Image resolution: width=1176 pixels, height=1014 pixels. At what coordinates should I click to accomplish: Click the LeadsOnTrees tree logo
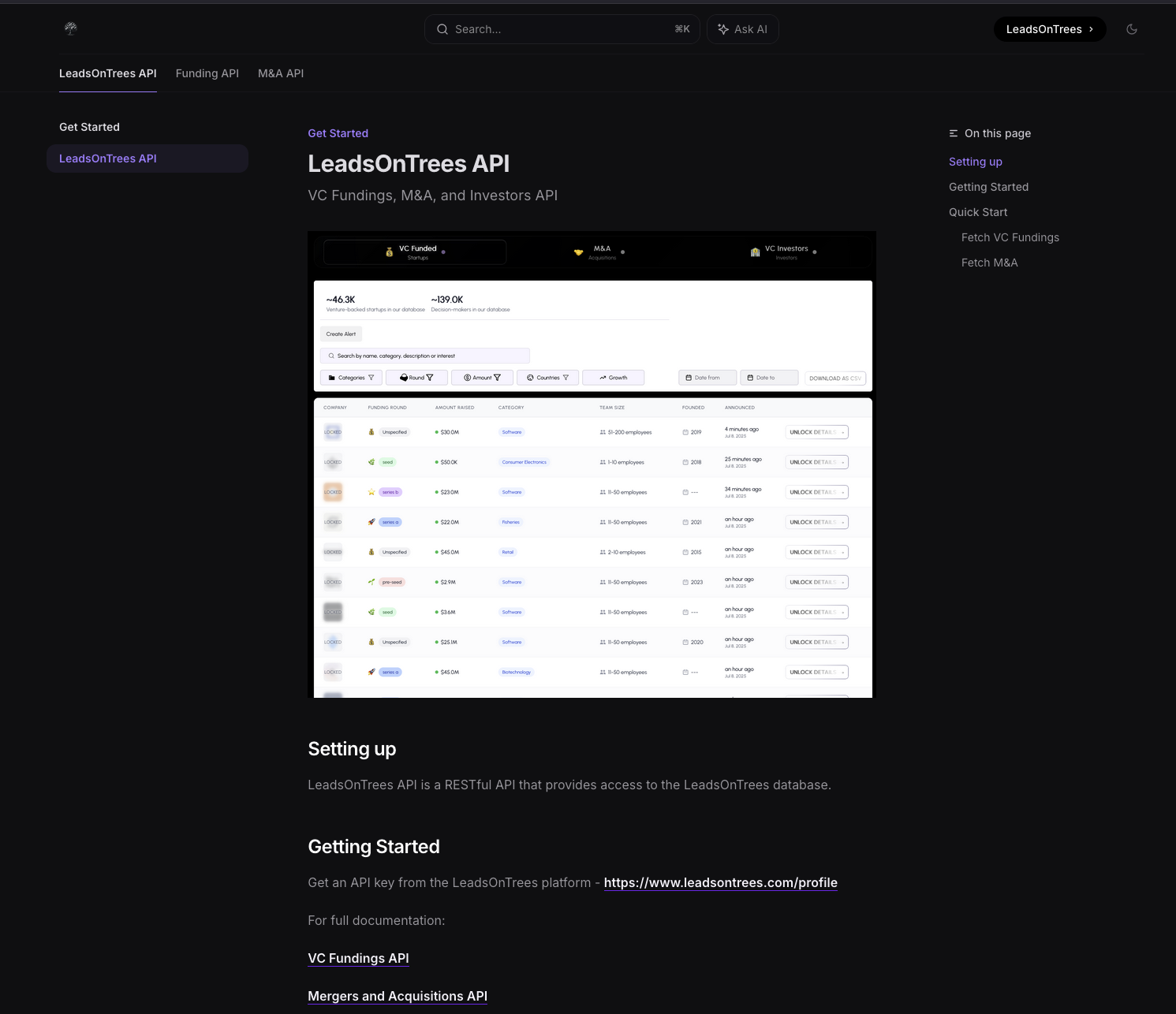(x=71, y=29)
